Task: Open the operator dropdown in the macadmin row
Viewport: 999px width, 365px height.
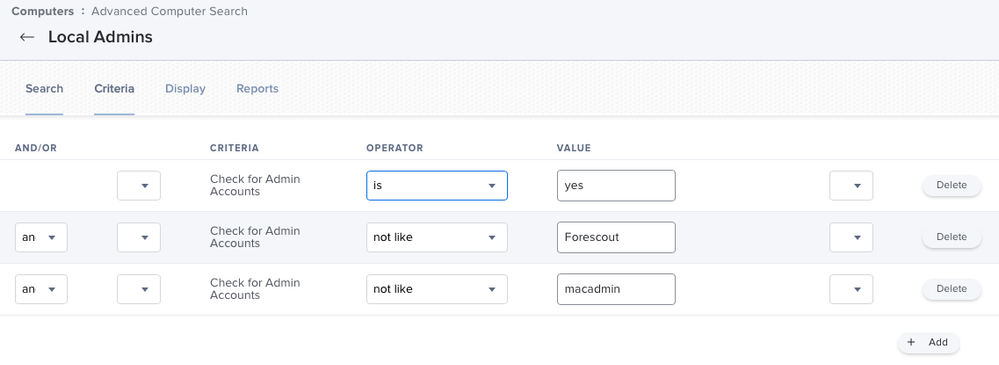Action: point(437,289)
